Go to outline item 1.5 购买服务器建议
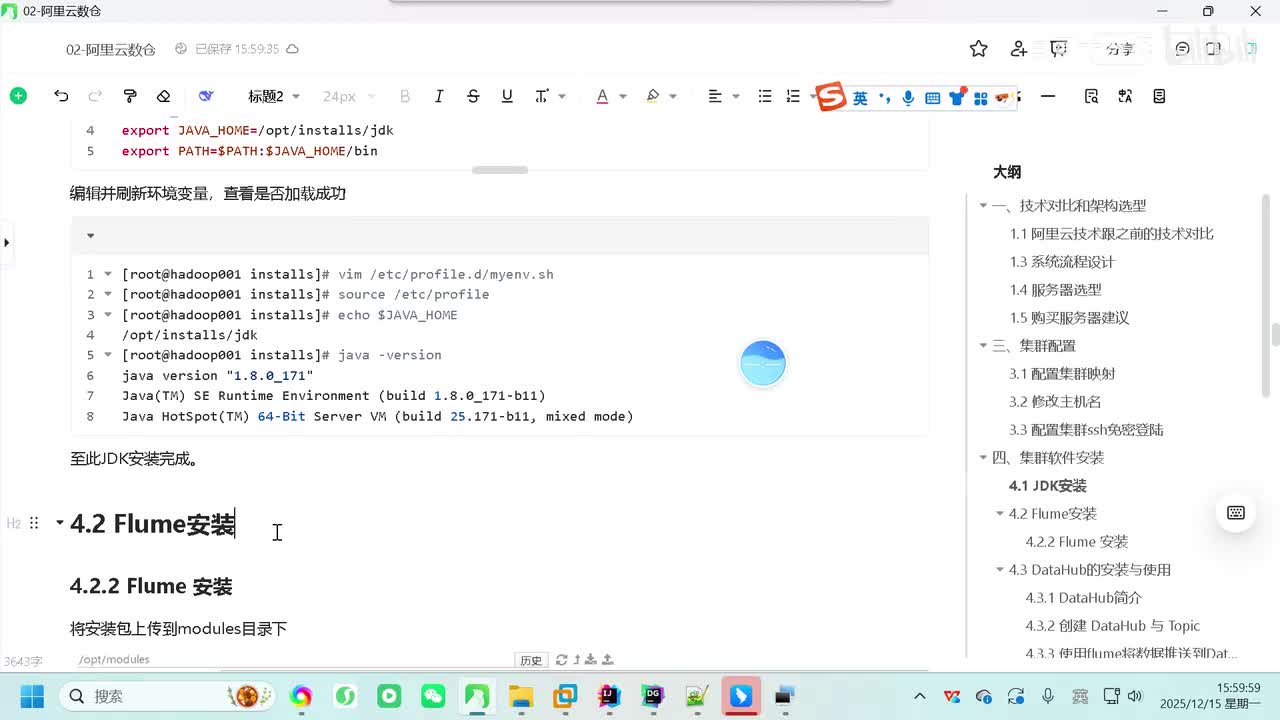 tap(1069, 318)
